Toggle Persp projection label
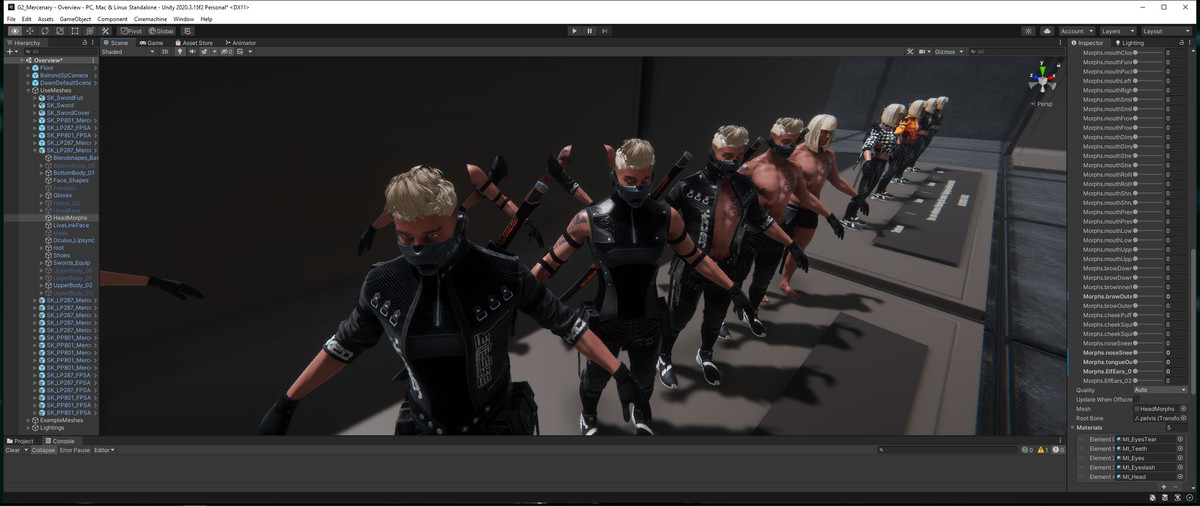The image size is (1200, 506). point(1044,103)
